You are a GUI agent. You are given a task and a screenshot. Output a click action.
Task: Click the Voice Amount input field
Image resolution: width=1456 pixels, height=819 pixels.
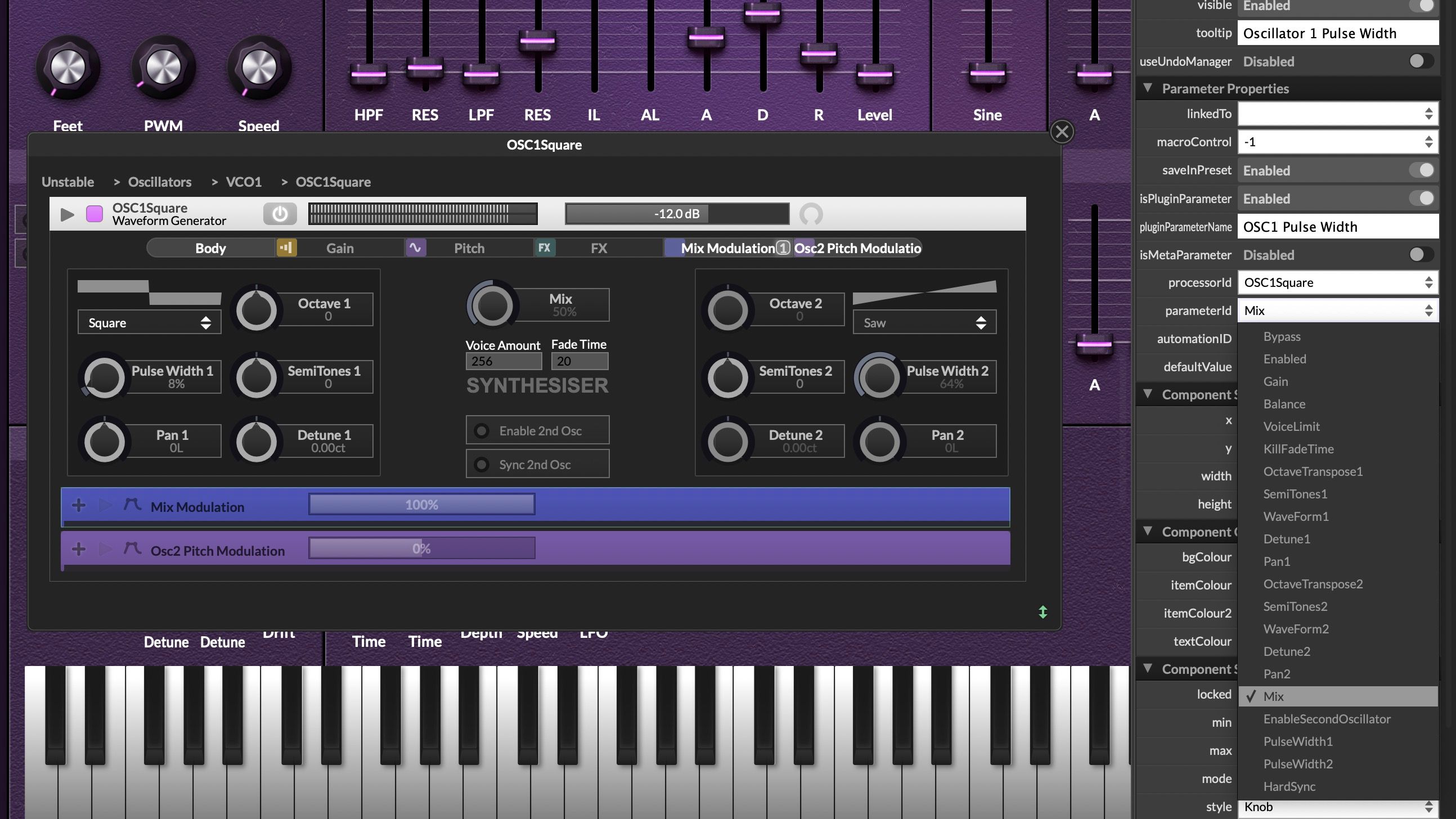click(x=503, y=361)
